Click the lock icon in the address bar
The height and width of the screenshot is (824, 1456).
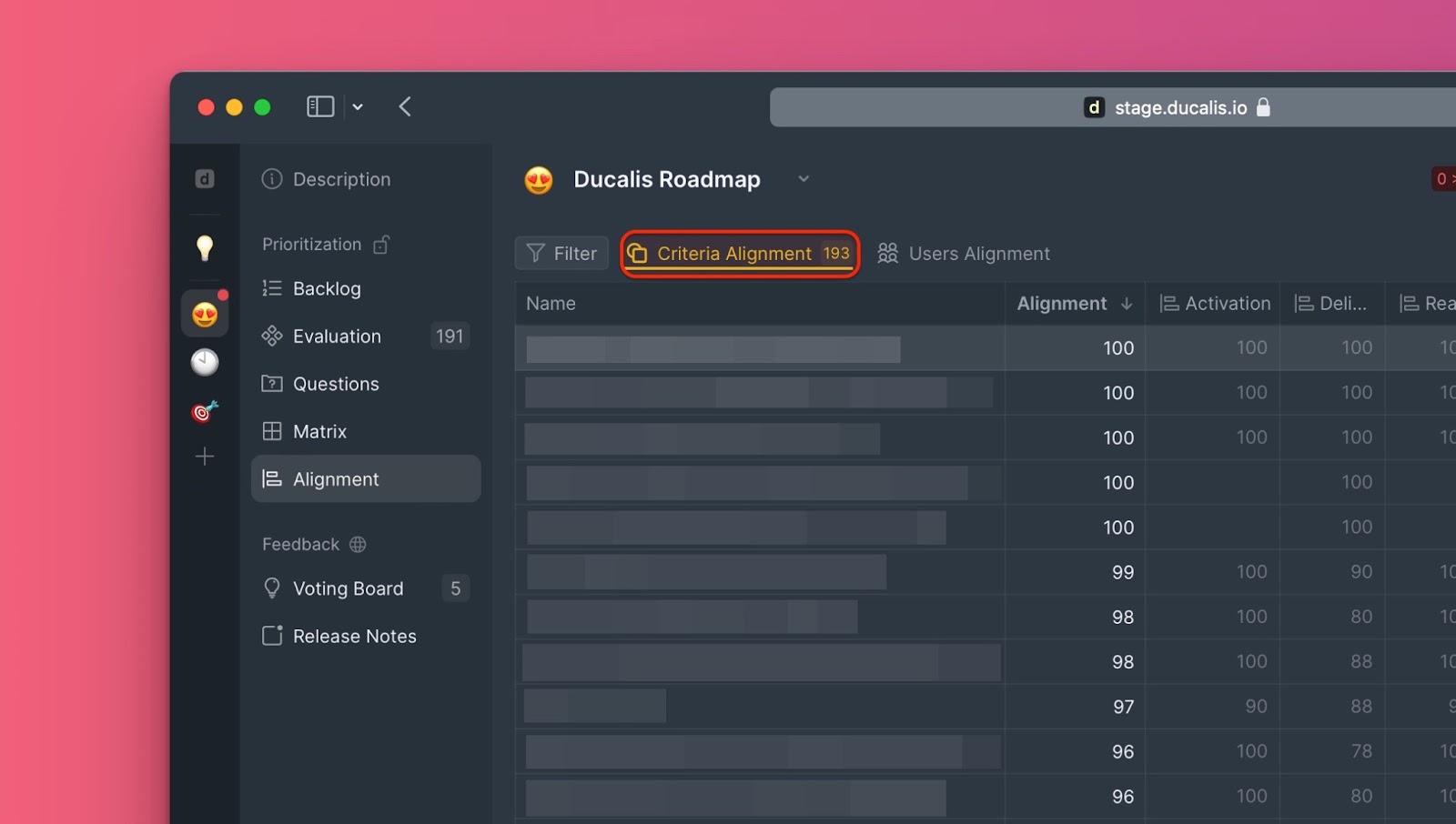coord(1264,106)
